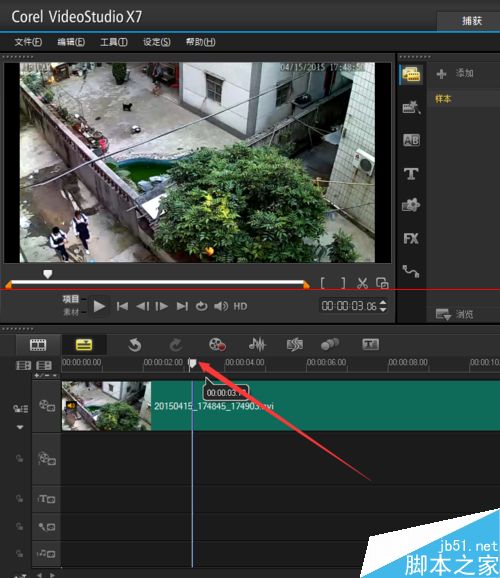Step forward one frame
The width and height of the screenshot is (500, 578).
point(162,306)
